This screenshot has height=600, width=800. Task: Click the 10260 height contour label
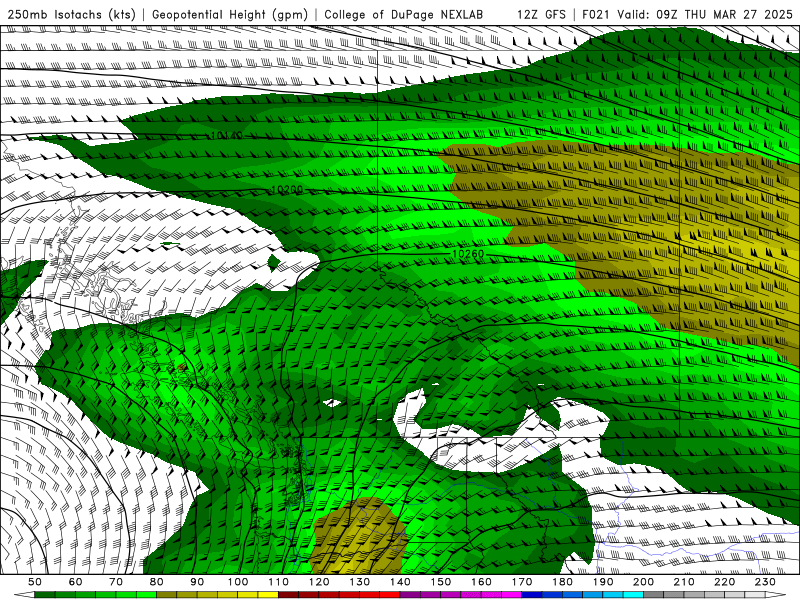pyautogui.click(x=468, y=254)
